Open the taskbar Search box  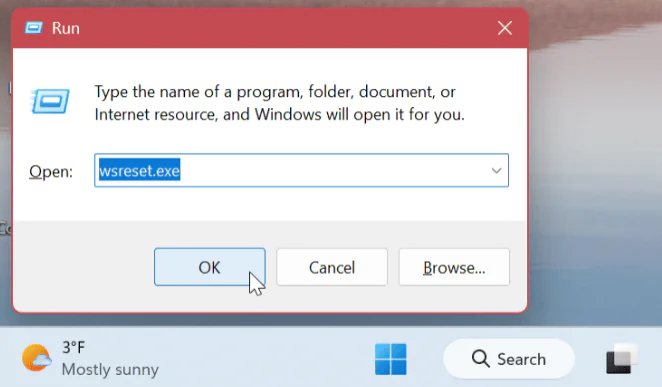(x=509, y=359)
